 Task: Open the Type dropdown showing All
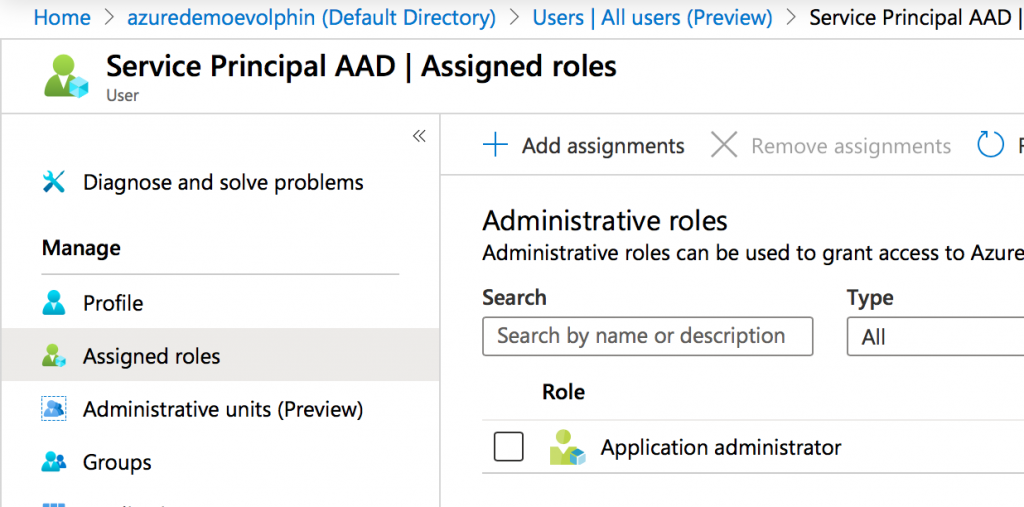[x=935, y=336]
